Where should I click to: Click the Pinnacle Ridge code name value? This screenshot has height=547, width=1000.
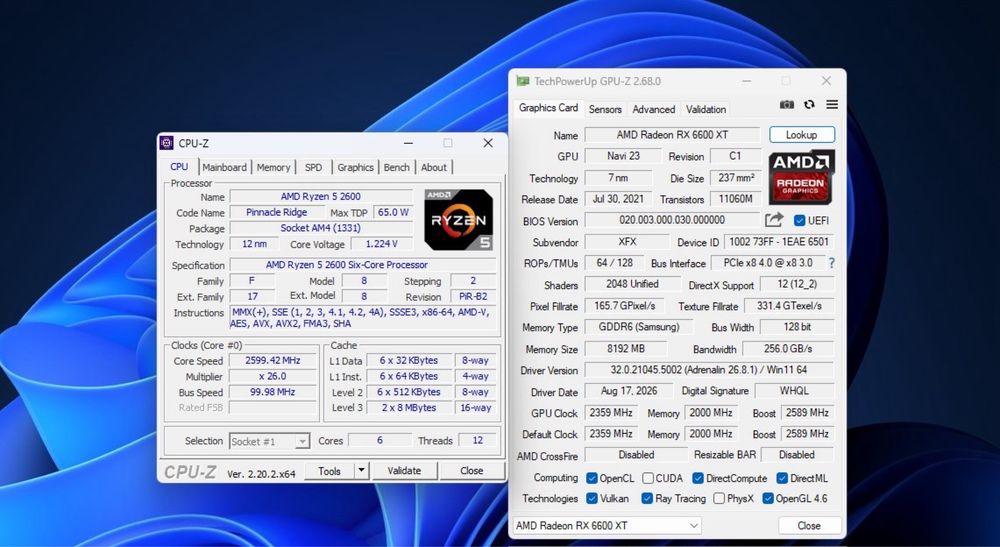[277, 212]
